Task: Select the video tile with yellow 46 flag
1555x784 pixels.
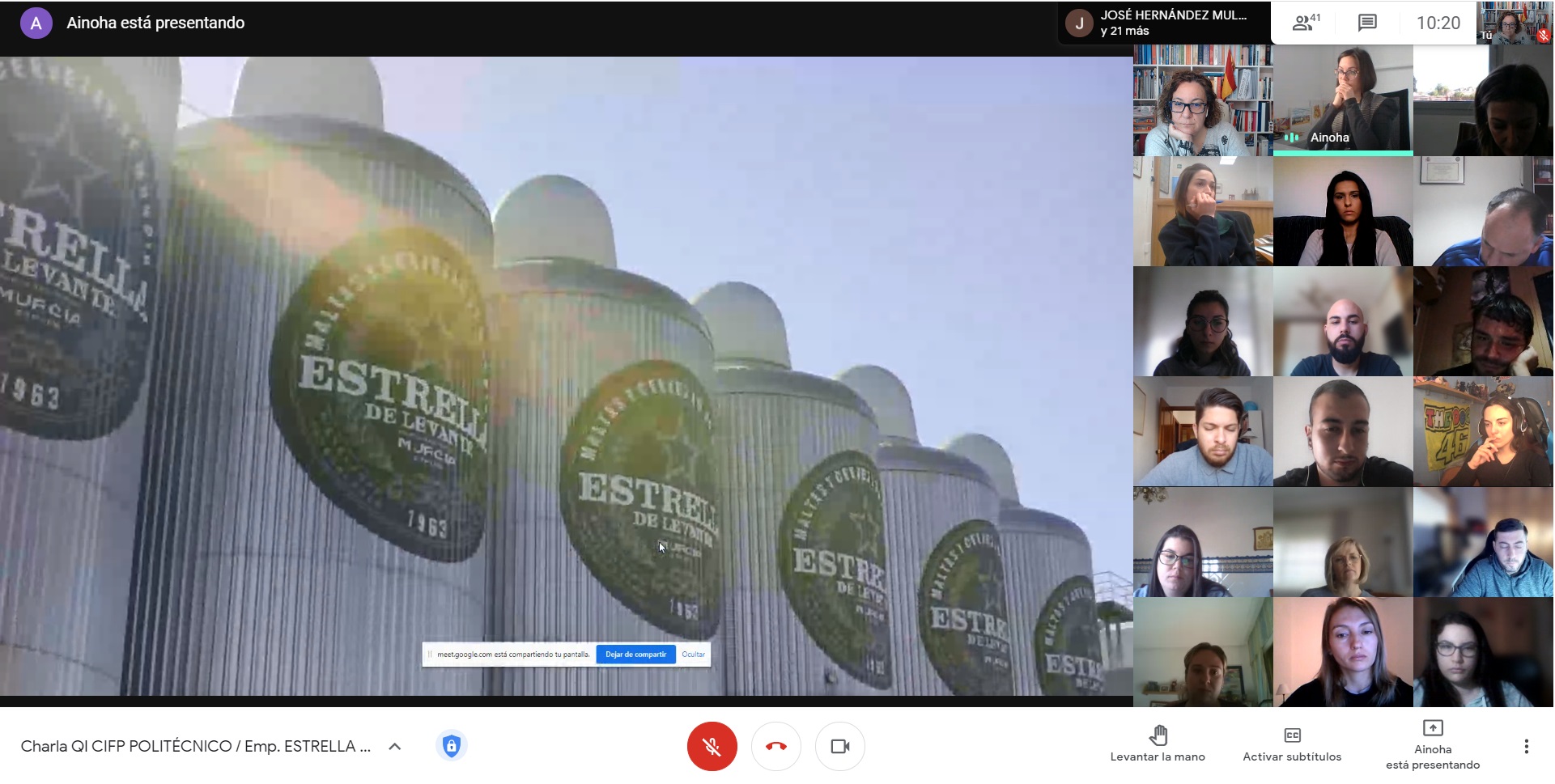Action: [1483, 431]
